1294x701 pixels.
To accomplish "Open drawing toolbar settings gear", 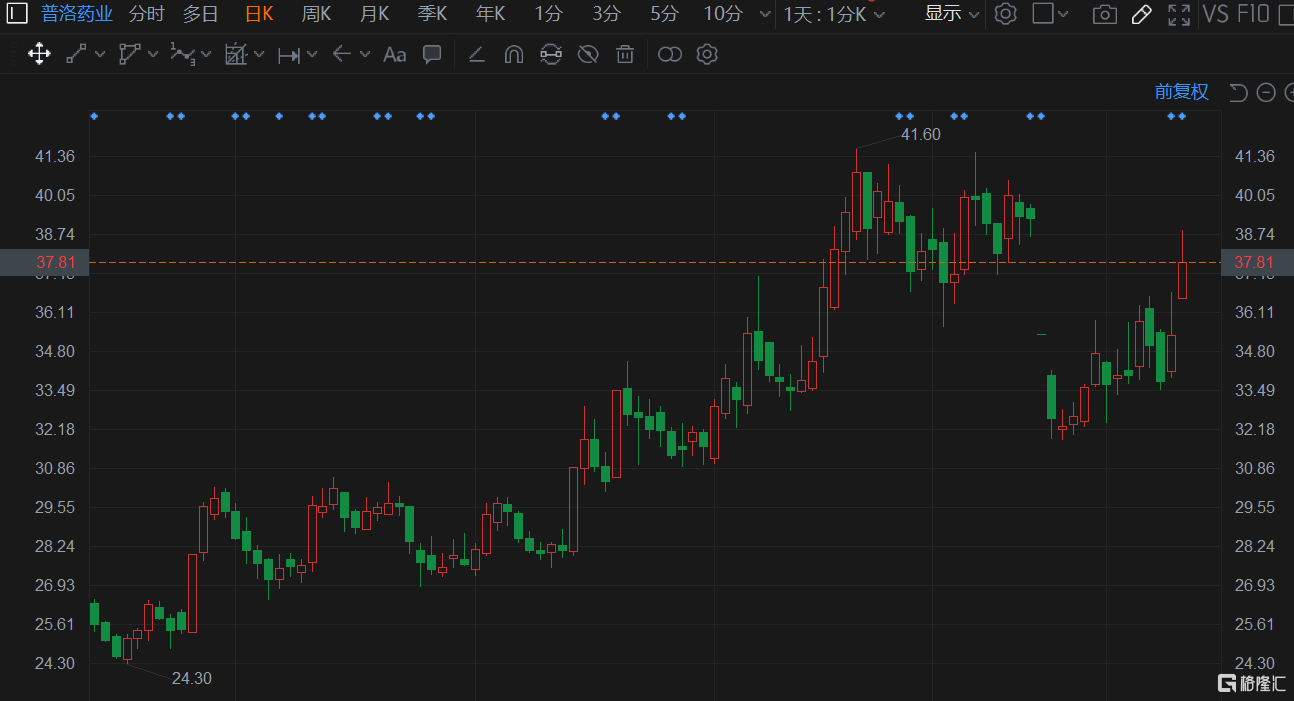I will click(x=707, y=54).
